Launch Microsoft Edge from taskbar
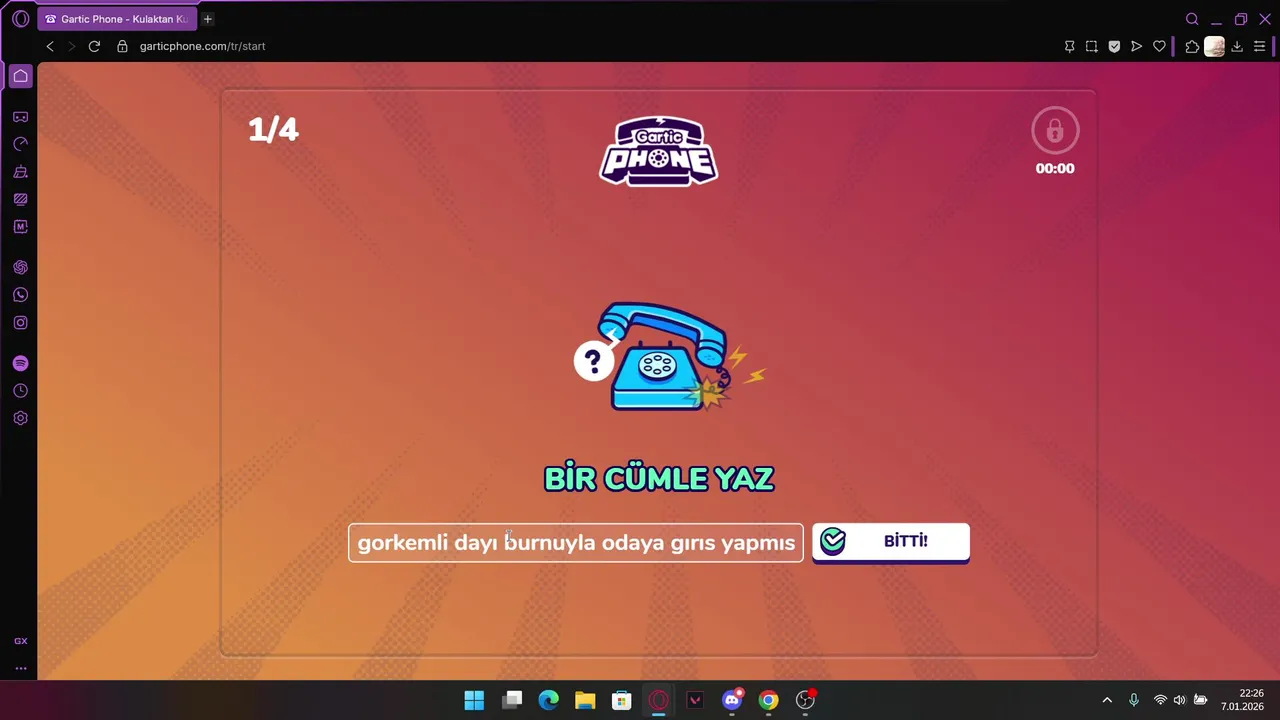 coord(548,700)
